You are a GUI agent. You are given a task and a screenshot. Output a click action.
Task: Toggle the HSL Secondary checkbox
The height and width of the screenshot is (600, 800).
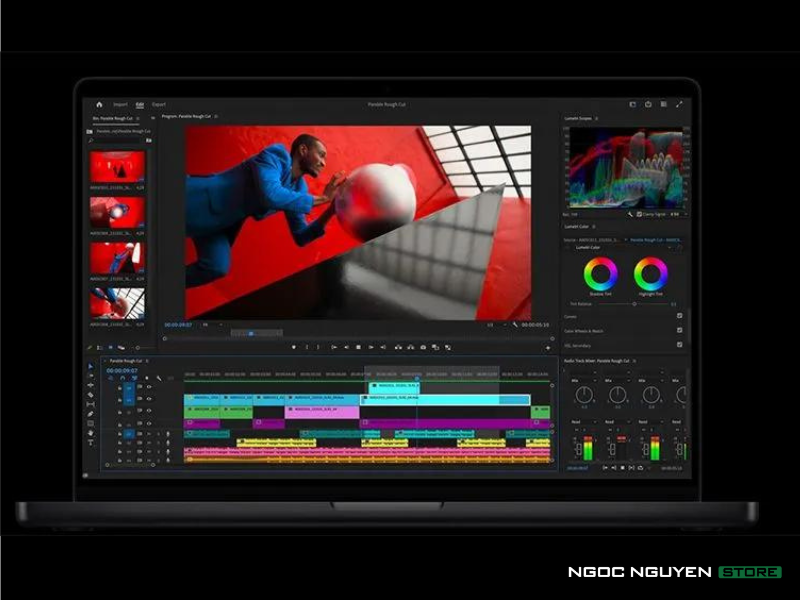[679, 344]
